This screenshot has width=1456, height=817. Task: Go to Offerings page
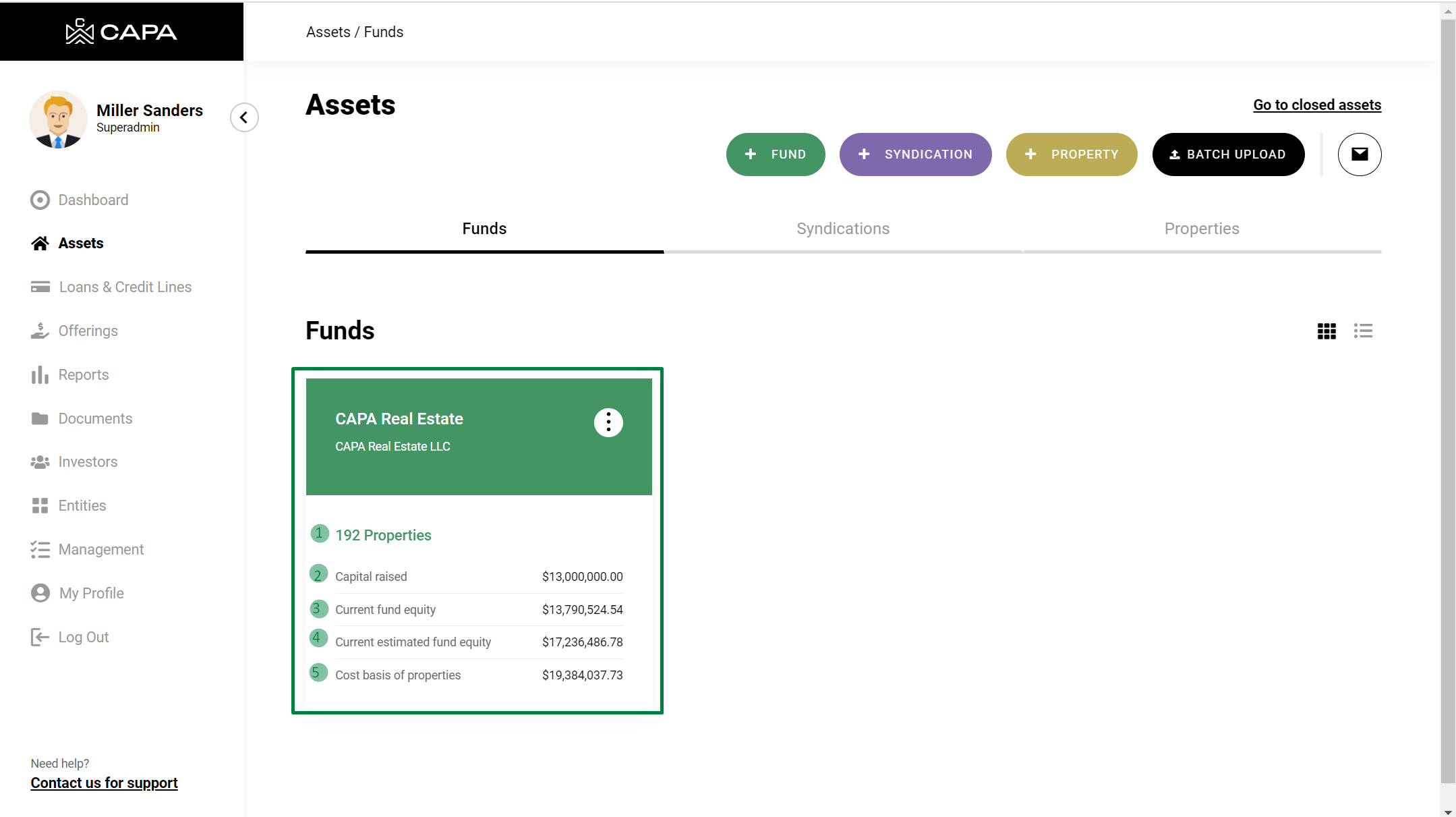click(x=88, y=331)
